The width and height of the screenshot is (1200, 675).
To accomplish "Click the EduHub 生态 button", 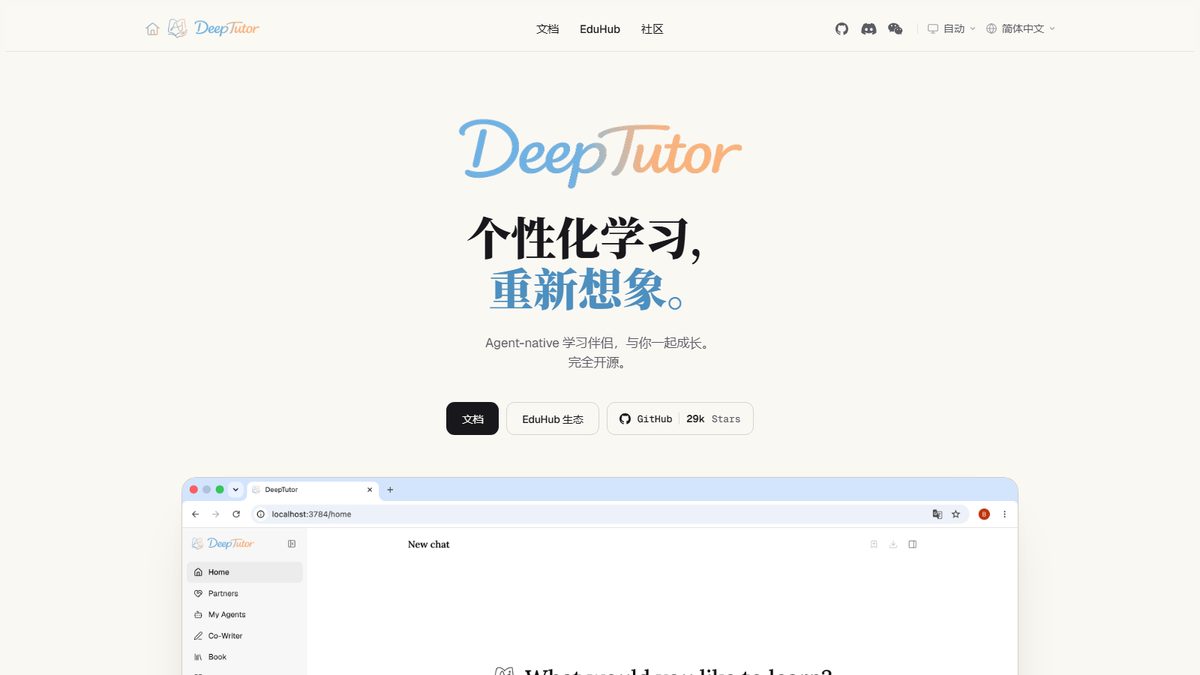I will (552, 419).
